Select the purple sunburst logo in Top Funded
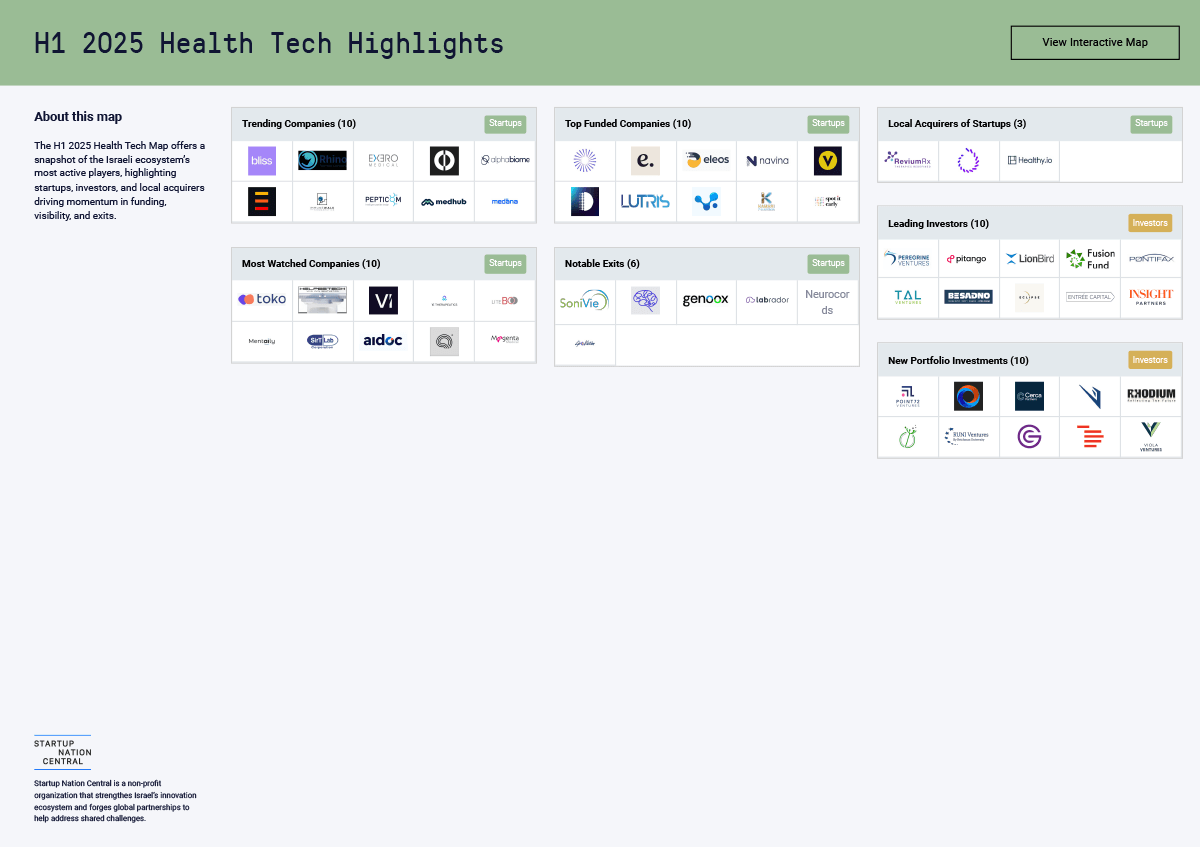This screenshot has height=847, width=1200. click(x=585, y=160)
